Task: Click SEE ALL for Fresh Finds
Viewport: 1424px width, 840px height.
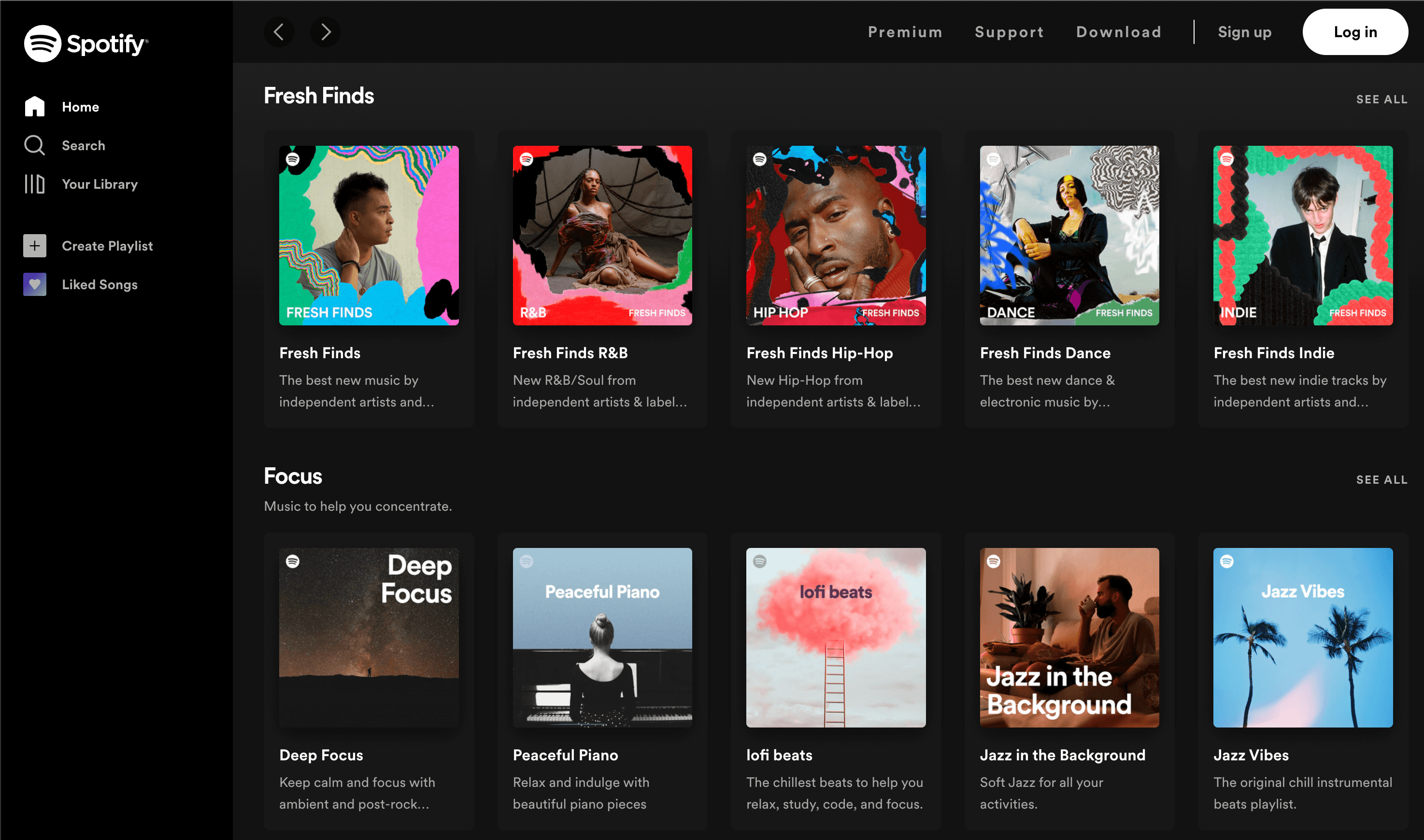Action: click(x=1381, y=99)
